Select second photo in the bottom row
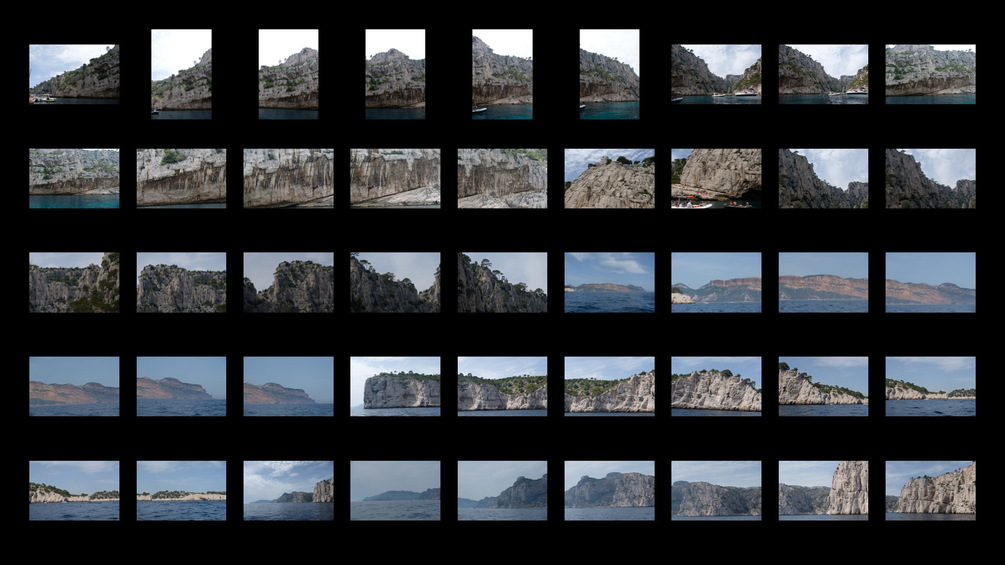The image size is (1005, 565). pos(181,491)
